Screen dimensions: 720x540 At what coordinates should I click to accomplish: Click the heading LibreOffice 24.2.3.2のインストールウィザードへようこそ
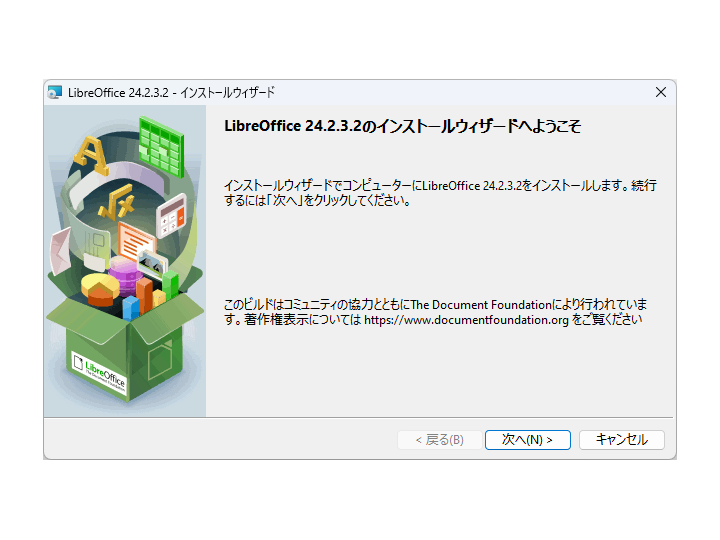(402, 126)
